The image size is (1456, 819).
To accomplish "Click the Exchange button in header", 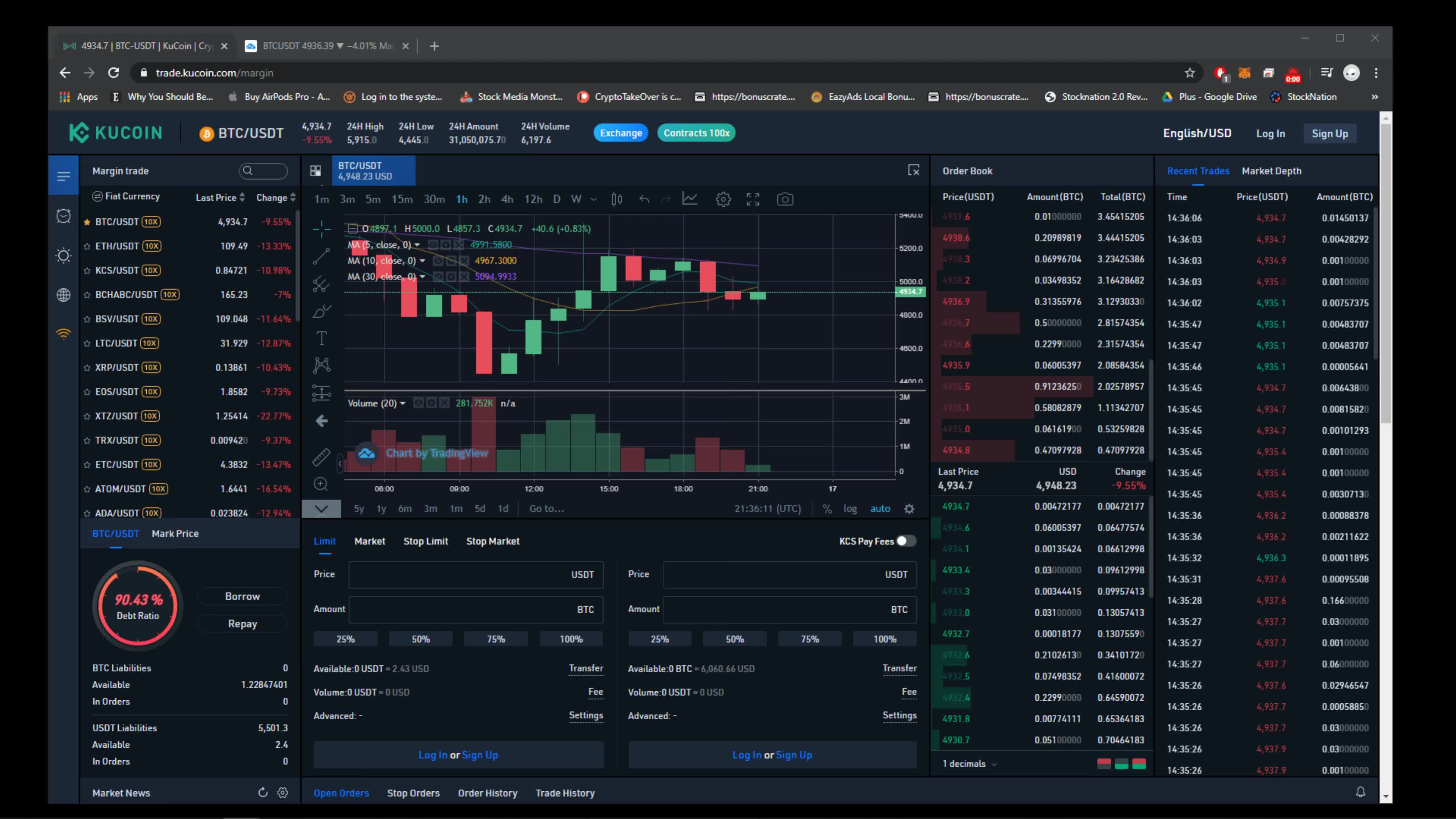I will (621, 133).
